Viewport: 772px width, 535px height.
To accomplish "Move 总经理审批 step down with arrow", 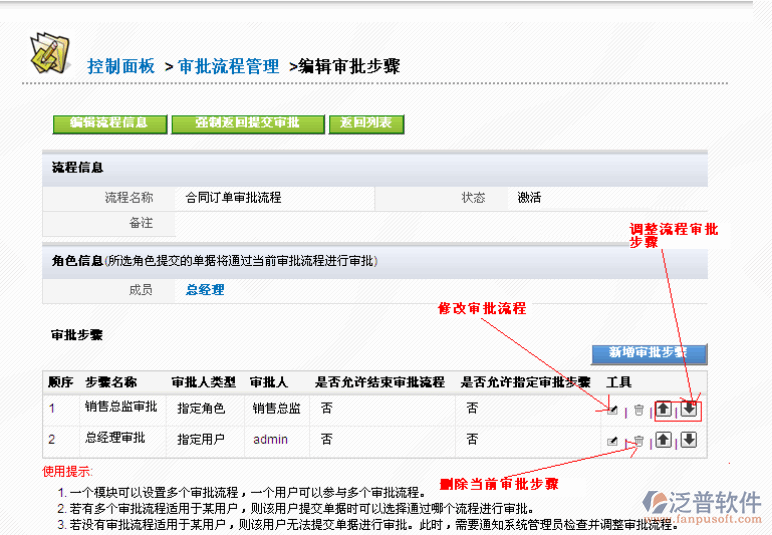I will [688, 440].
